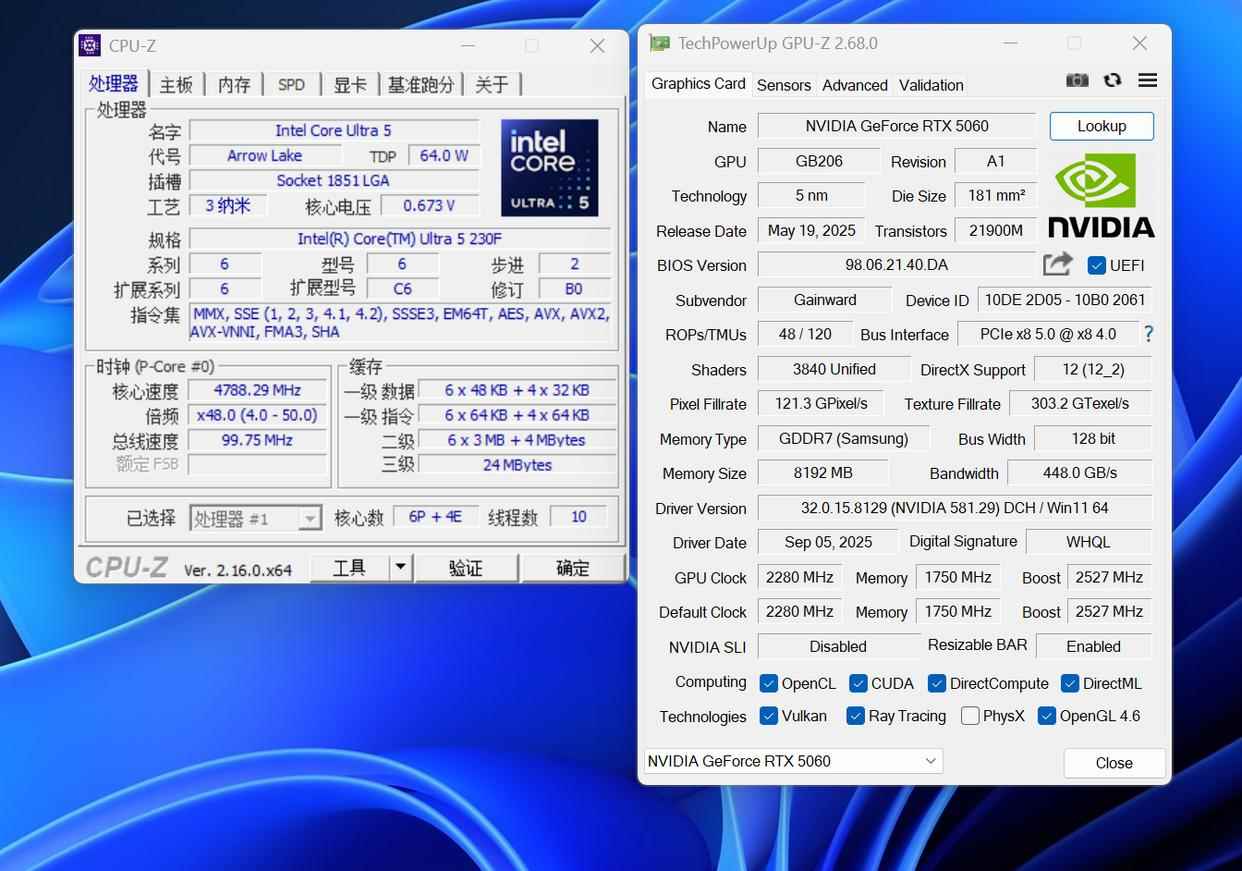Click the 工具 button in CPU-Z
The height and width of the screenshot is (871, 1242).
tap(349, 568)
